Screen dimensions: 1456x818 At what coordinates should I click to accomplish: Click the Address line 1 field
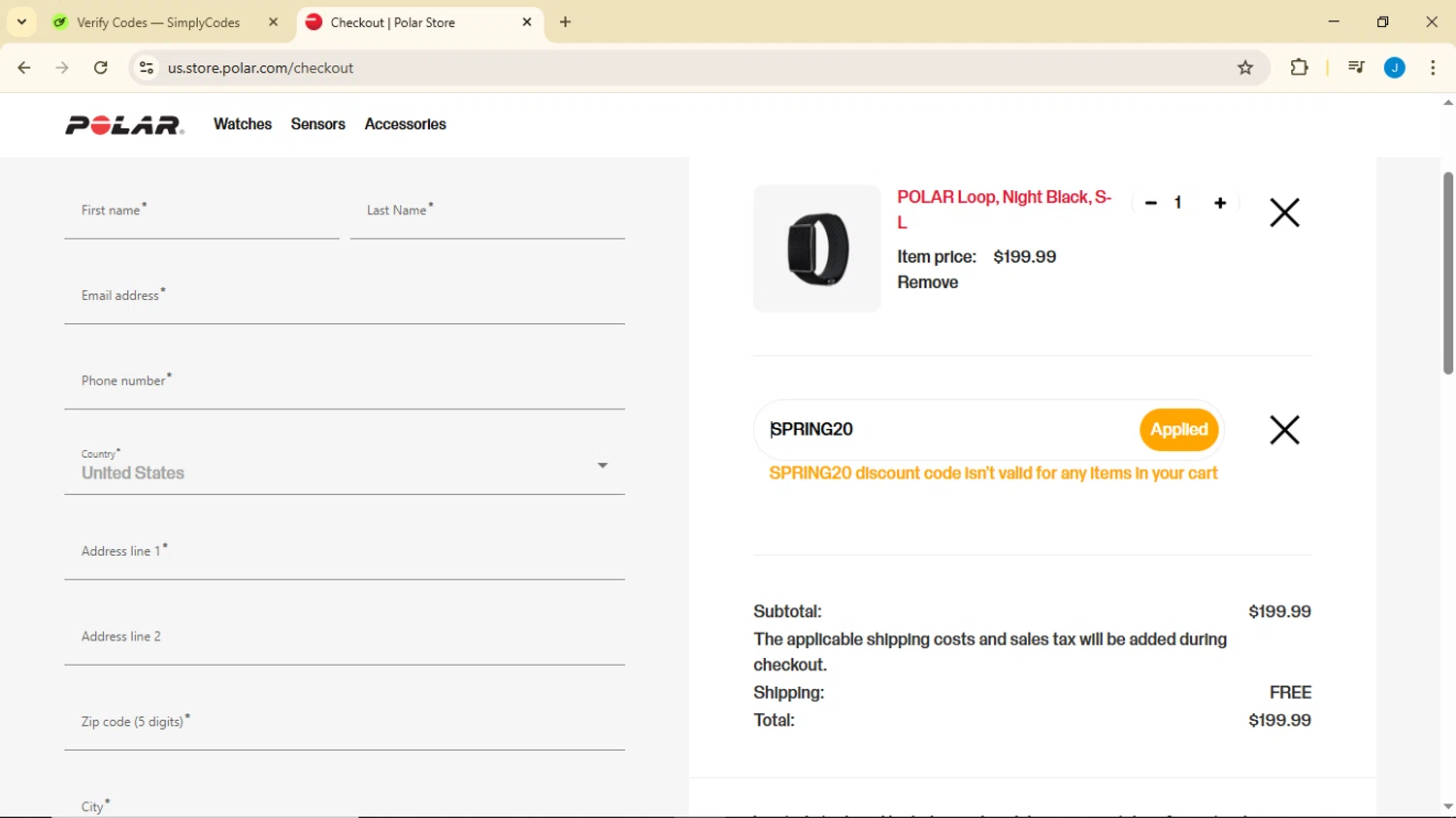pos(345,553)
